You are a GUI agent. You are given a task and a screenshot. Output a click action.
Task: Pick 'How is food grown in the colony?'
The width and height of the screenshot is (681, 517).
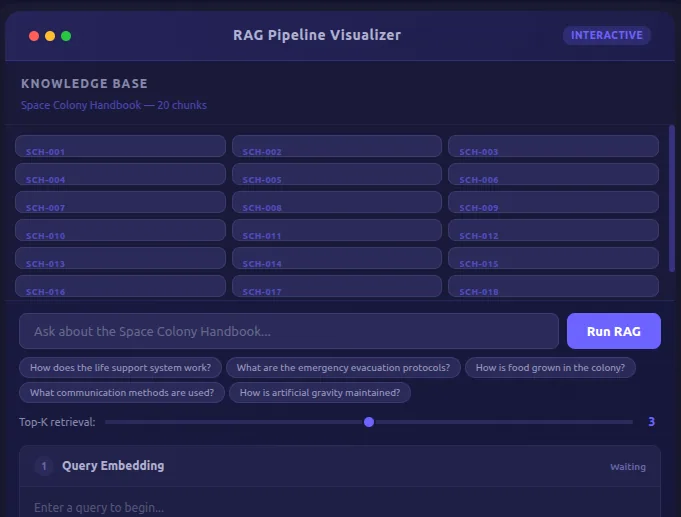pyautogui.click(x=550, y=368)
